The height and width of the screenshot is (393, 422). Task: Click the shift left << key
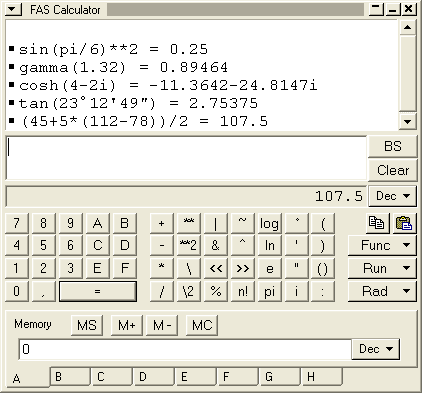(x=216, y=268)
